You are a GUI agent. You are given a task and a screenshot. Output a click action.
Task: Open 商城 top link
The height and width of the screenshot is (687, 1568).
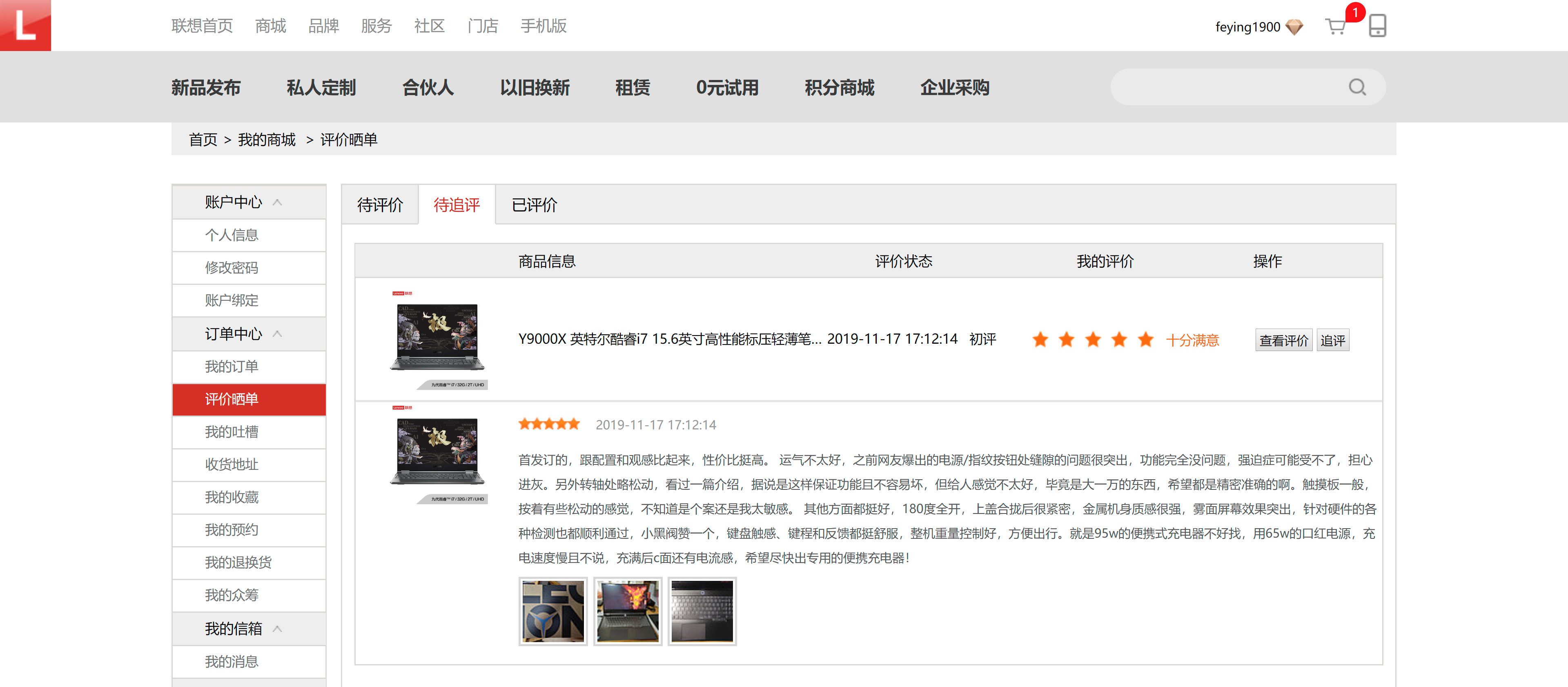pyautogui.click(x=270, y=26)
